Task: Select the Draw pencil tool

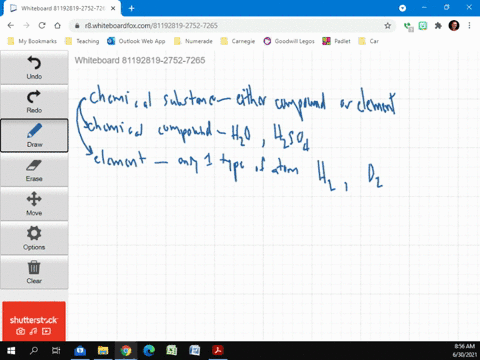Action: coord(34,135)
